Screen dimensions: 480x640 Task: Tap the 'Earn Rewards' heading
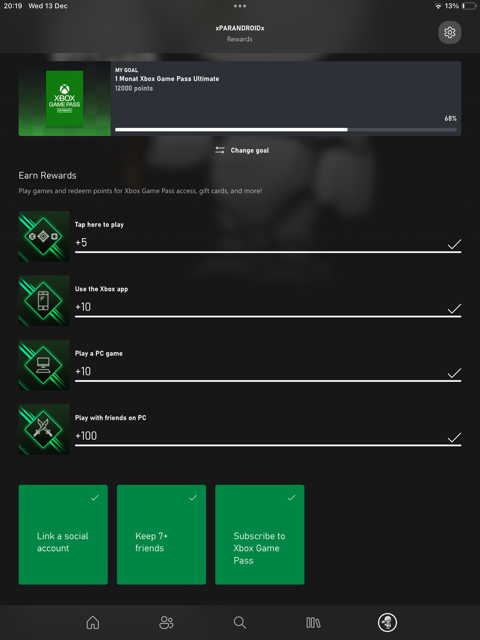(x=47, y=176)
